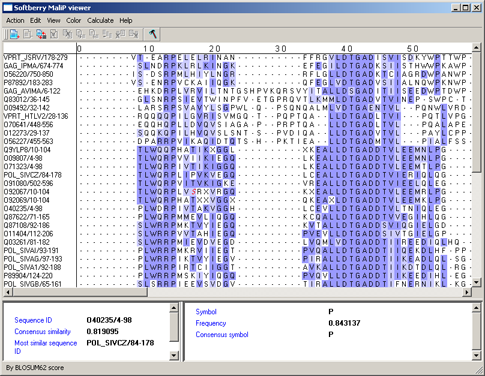Click the red S residue in the O92067 row
The width and height of the screenshot is (485, 376).
(x=193, y=192)
